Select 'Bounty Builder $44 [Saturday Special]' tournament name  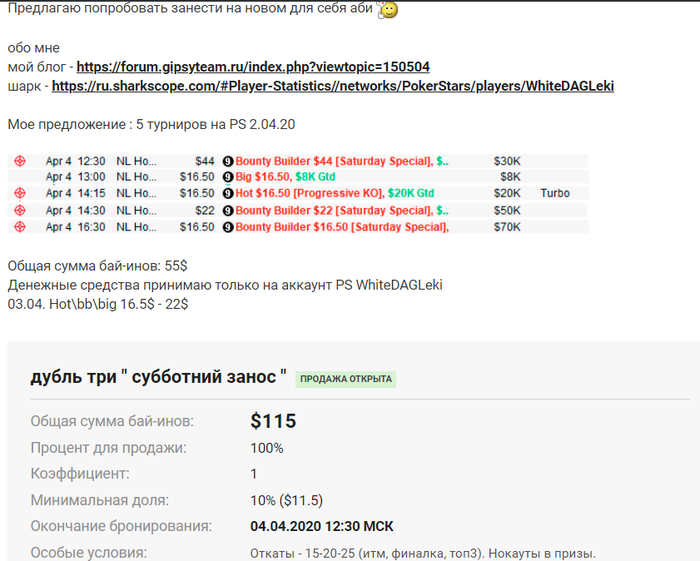coord(334,161)
